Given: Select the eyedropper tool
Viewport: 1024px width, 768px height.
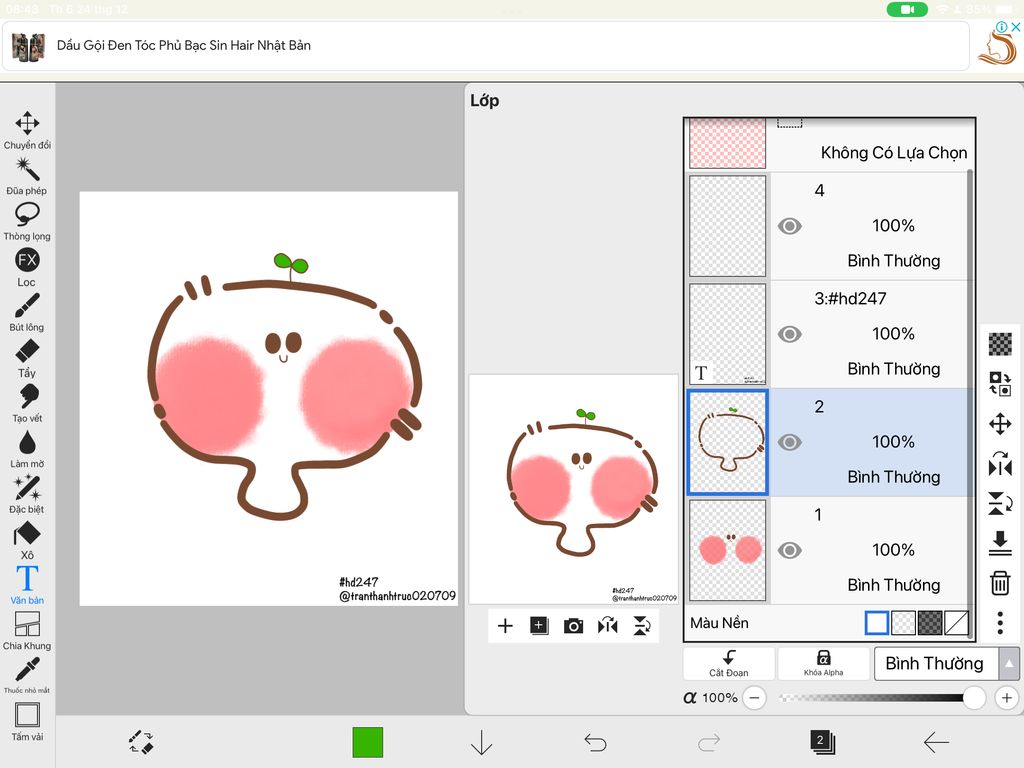Looking at the screenshot, I should coord(27,675).
